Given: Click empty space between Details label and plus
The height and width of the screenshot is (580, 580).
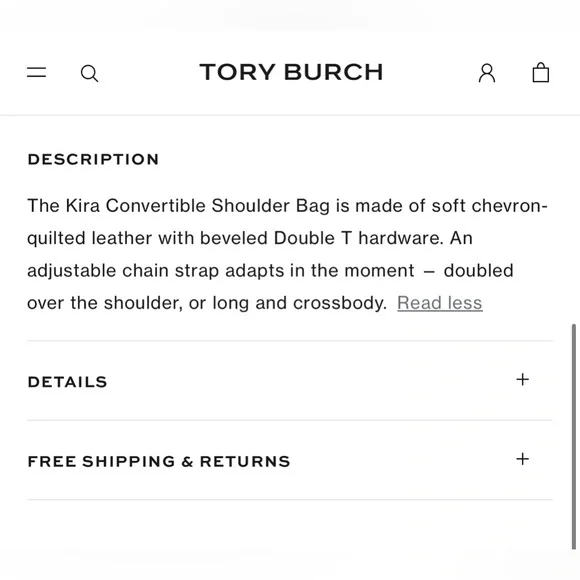Looking at the screenshot, I should (x=311, y=381).
